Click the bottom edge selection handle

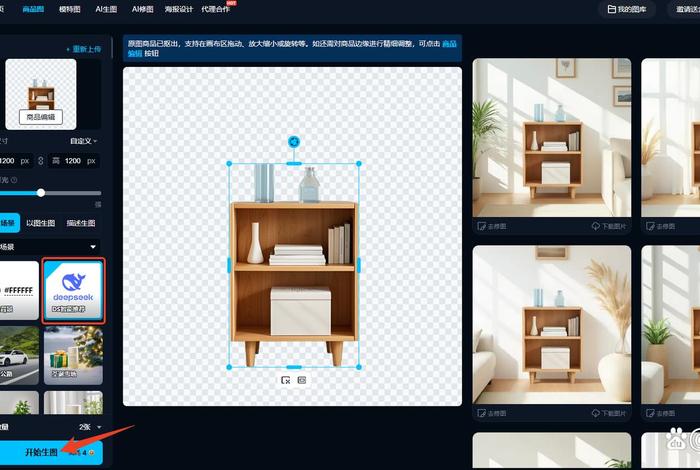[294, 367]
